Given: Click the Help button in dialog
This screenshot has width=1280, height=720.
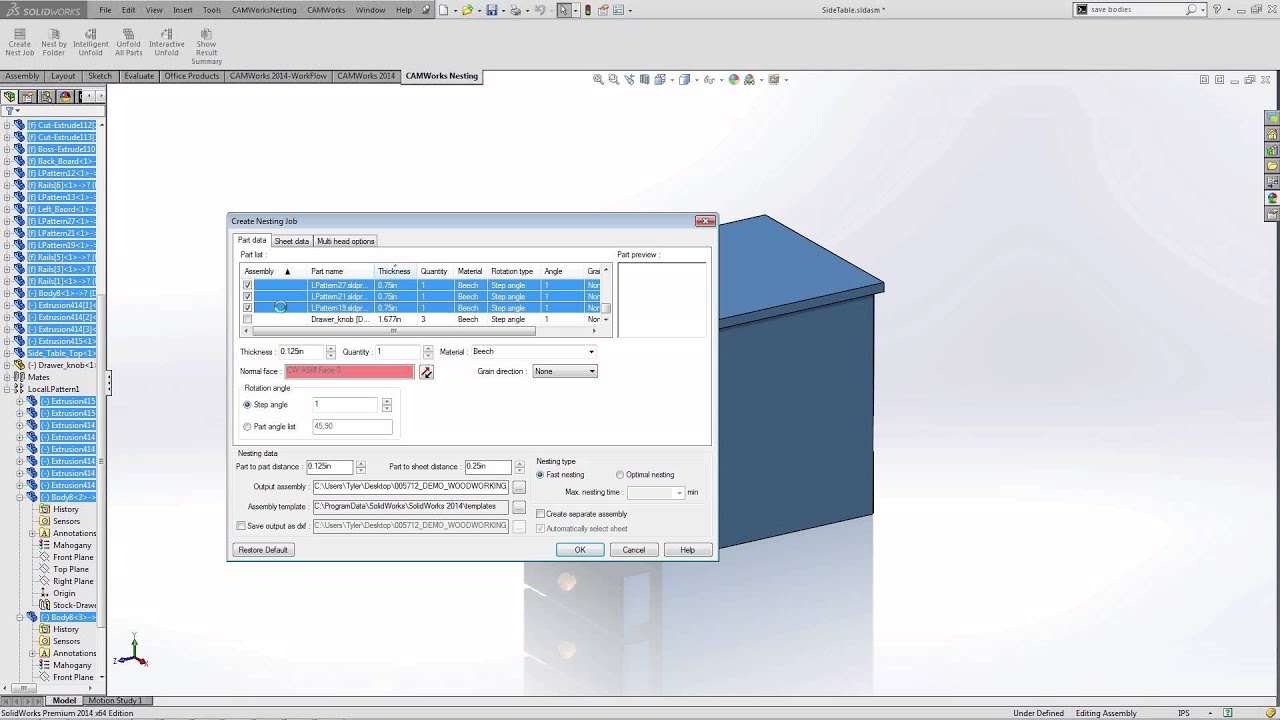Looking at the screenshot, I should click(687, 550).
